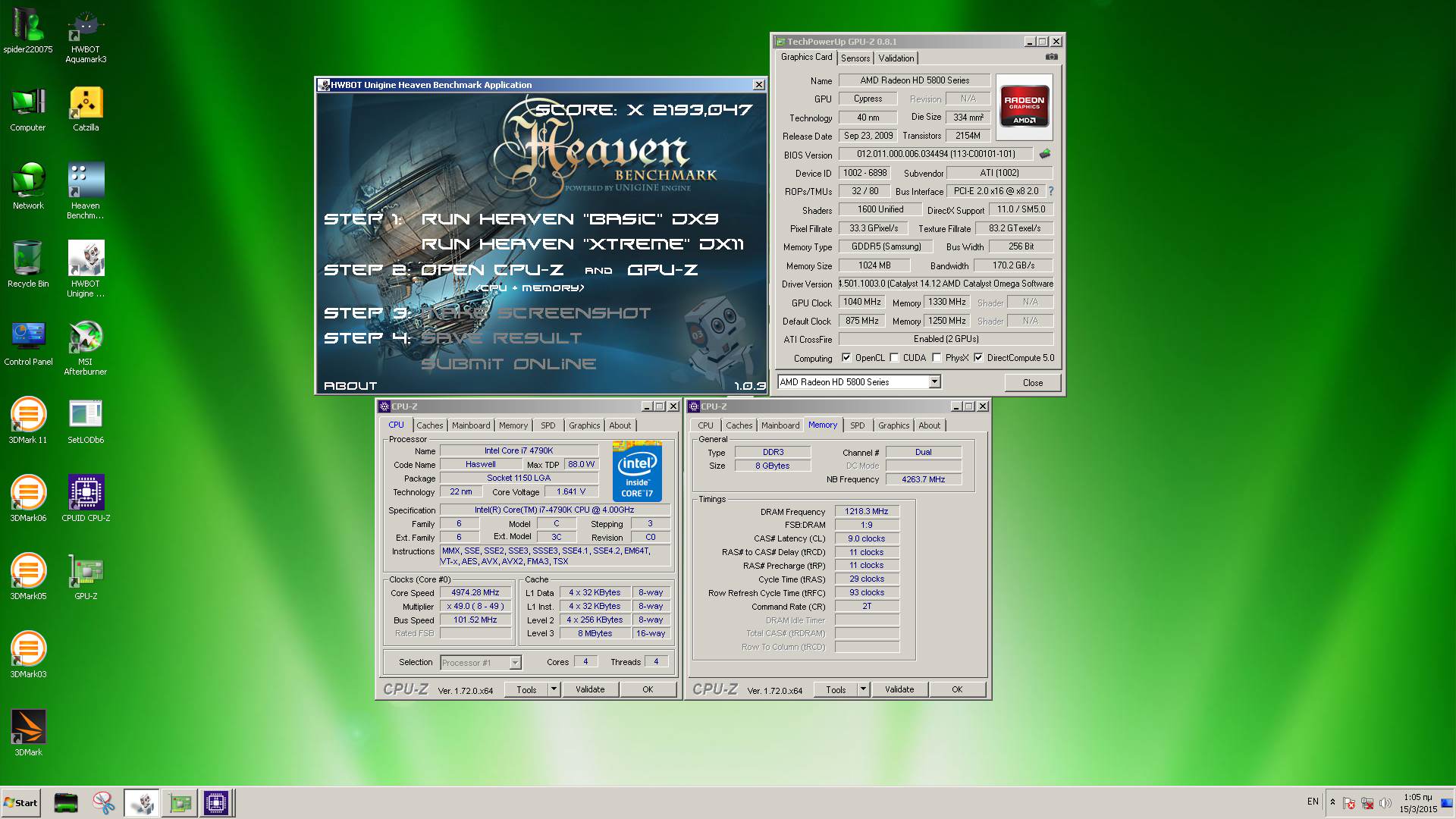
Task: Click EN language indicator
Action: (1313, 802)
